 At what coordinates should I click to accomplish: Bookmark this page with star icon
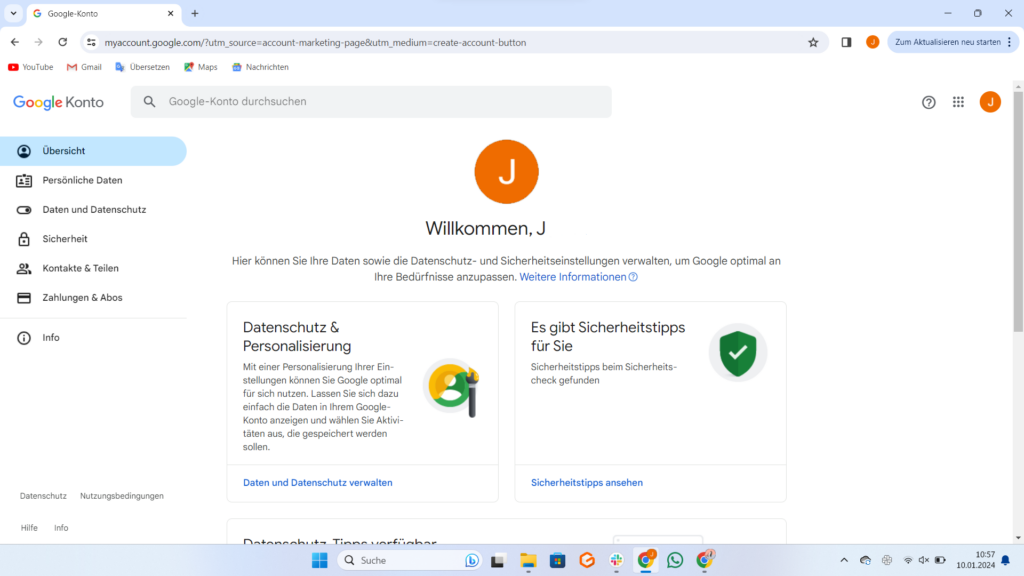(813, 43)
